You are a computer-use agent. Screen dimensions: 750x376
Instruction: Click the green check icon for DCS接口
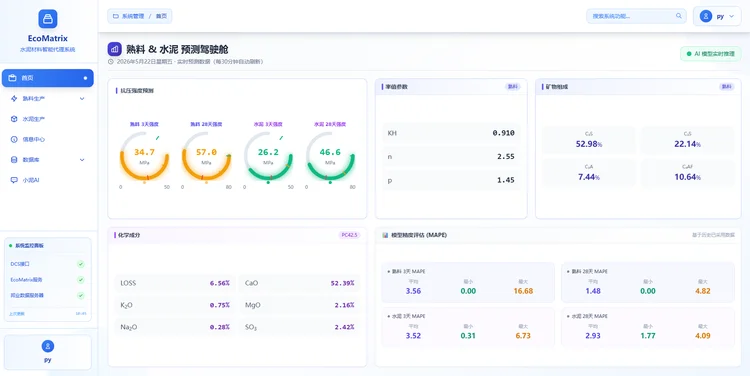pyautogui.click(x=81, y=264)
